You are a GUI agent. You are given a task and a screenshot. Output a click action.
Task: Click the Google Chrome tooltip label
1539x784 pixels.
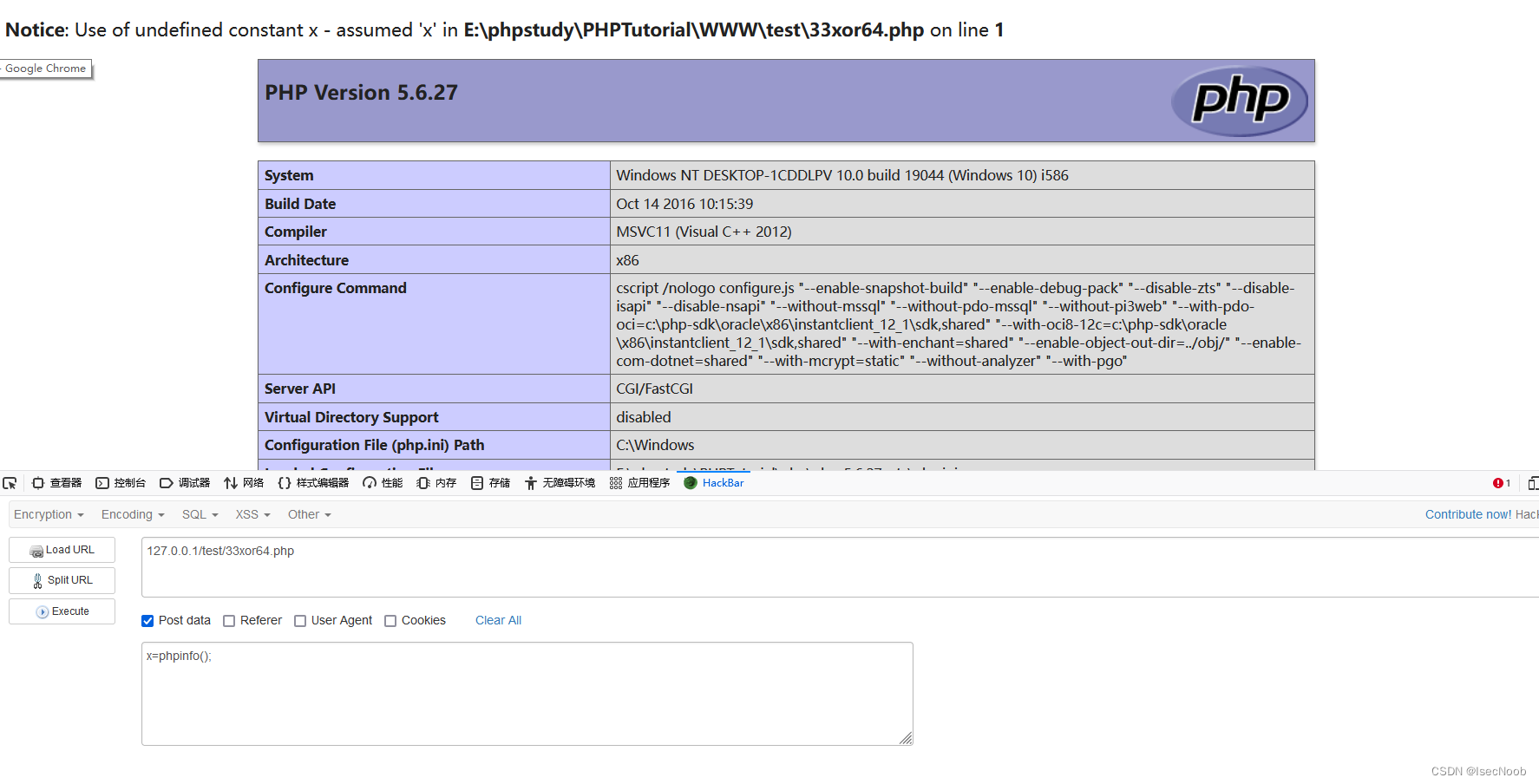click(x=46, y=69)
